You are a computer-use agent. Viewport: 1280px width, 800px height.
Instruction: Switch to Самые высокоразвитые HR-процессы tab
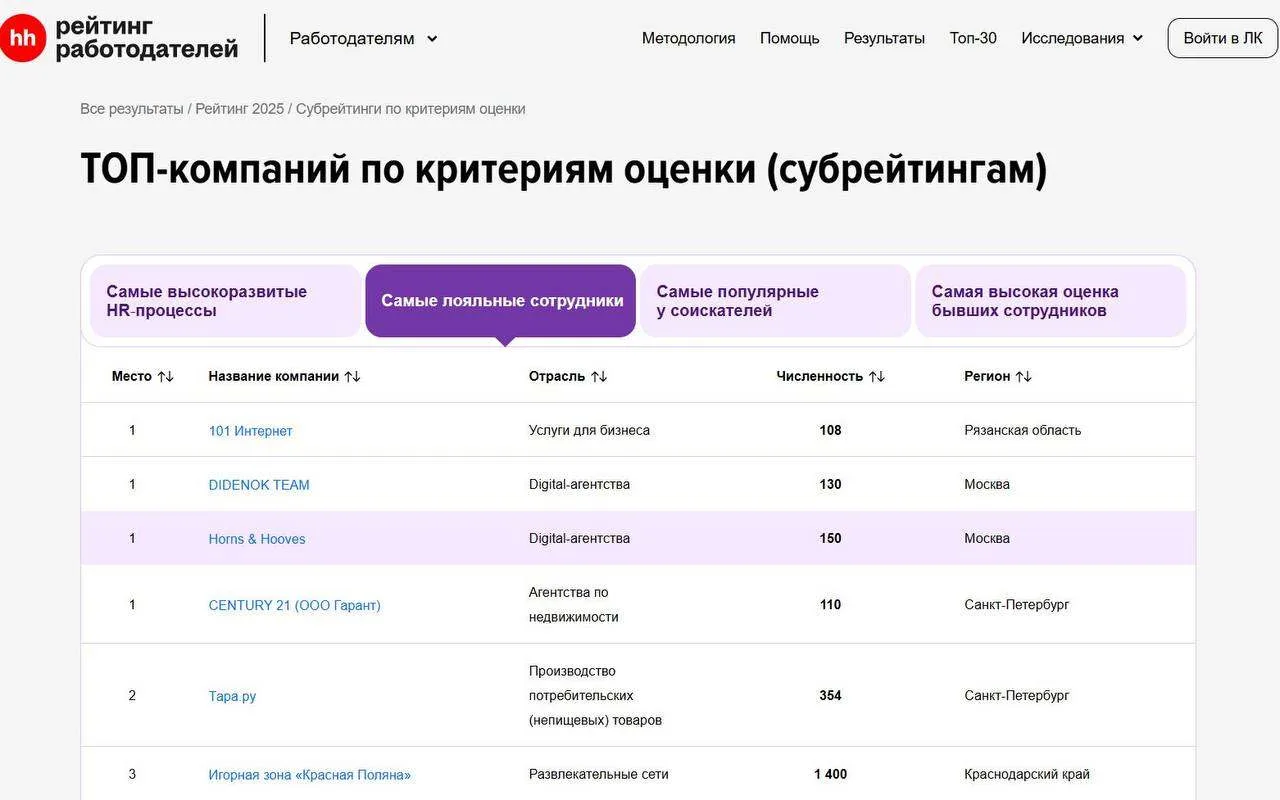point(225,301)
